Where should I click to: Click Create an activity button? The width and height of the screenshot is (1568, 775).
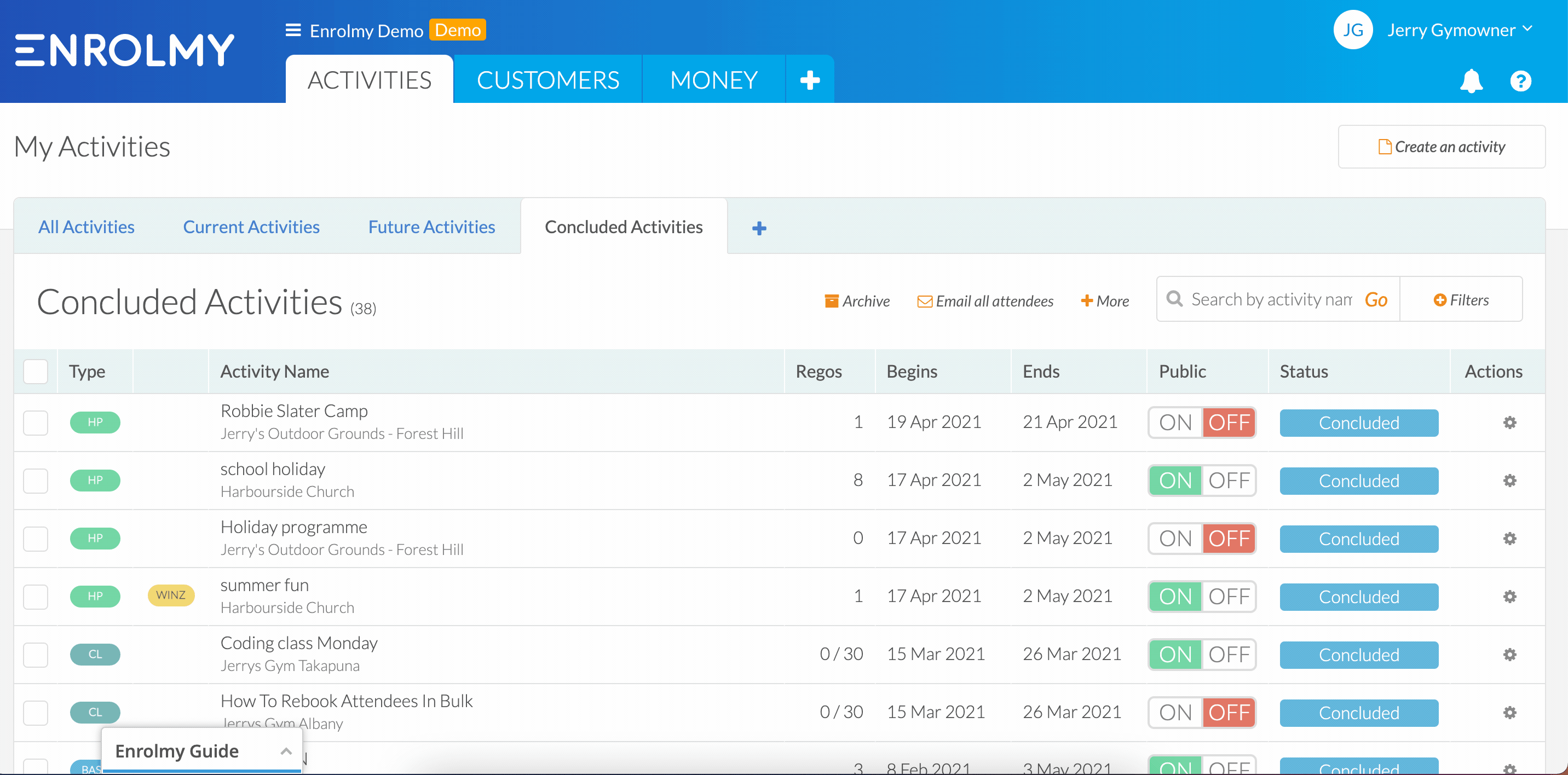point(1442,147)
